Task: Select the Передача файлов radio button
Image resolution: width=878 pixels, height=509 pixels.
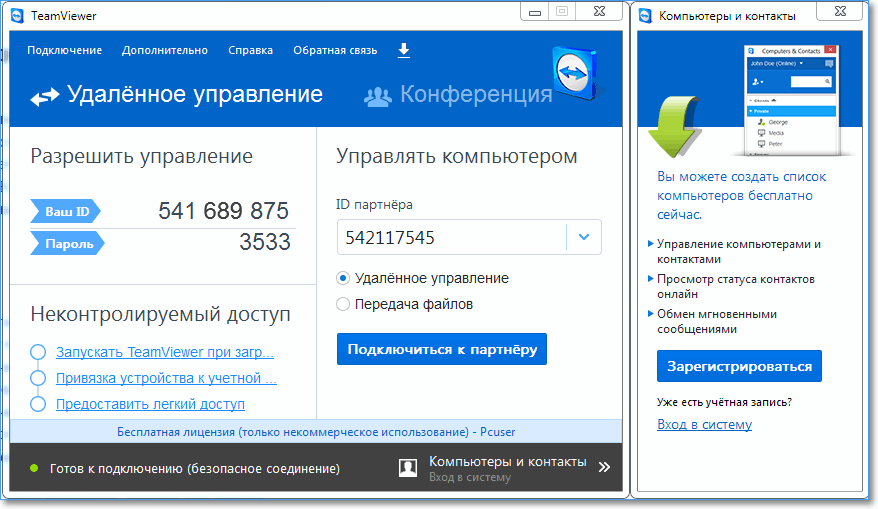Action: (343, 304)
